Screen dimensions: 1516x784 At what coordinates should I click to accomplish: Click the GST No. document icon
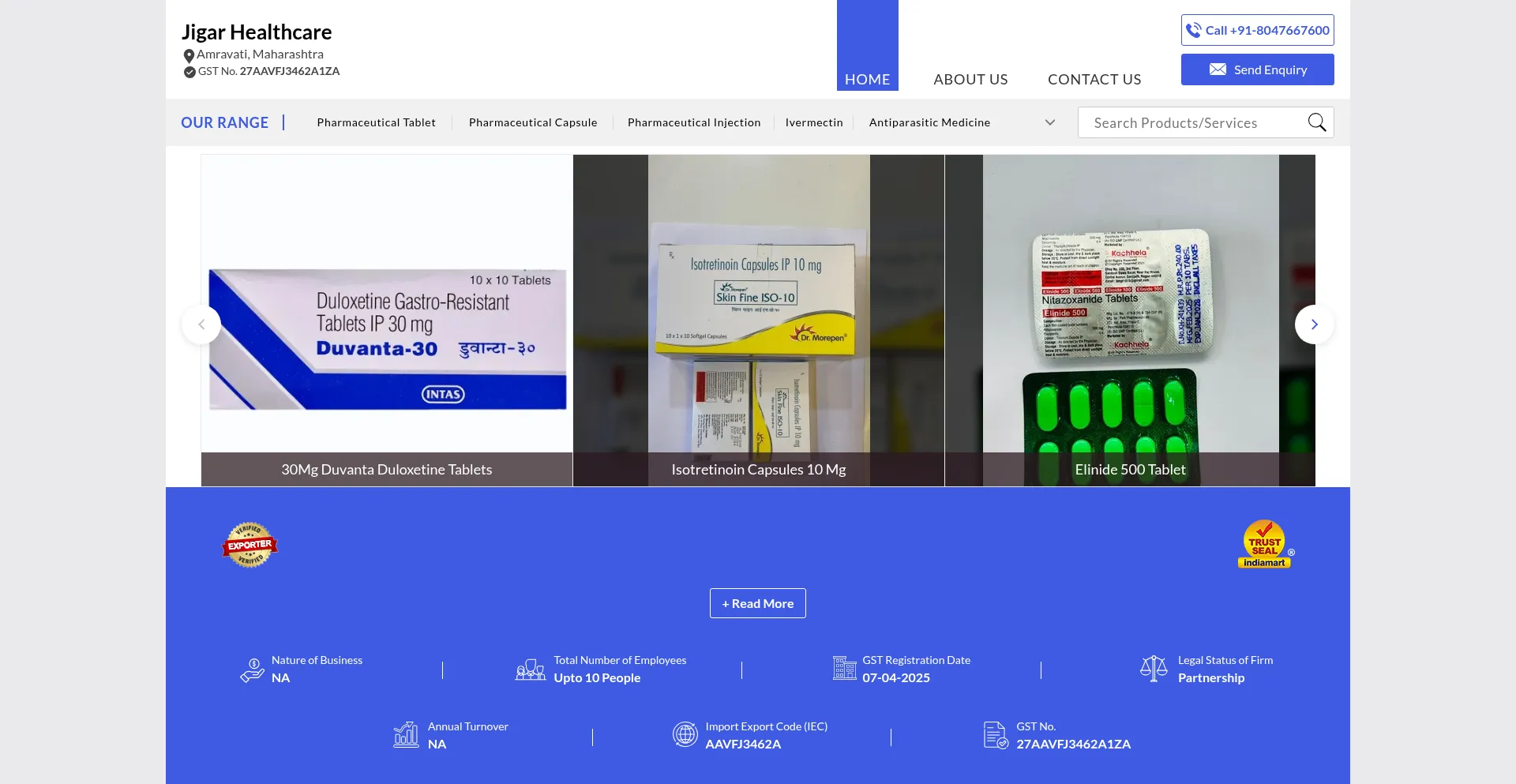(996, 735)
